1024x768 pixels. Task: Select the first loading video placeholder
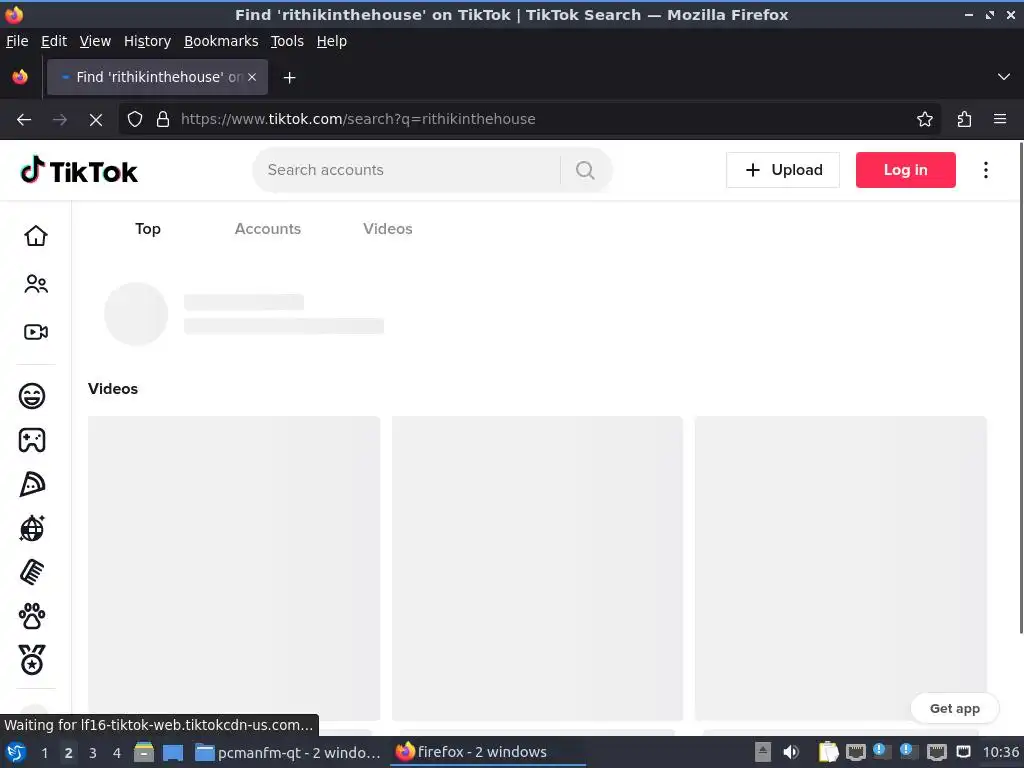tap(234, 568)
